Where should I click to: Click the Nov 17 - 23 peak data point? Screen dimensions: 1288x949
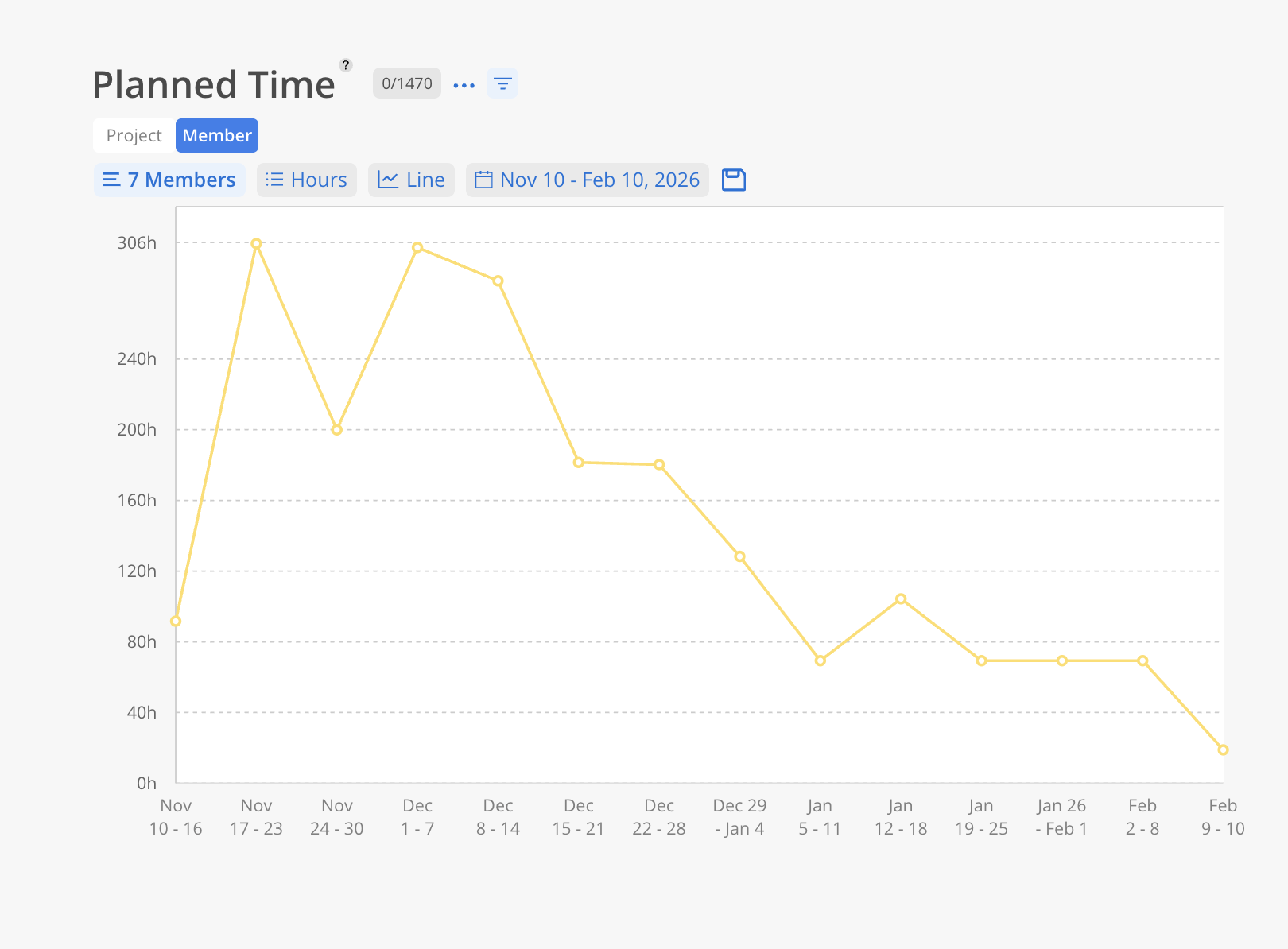(x=256, y=244)
